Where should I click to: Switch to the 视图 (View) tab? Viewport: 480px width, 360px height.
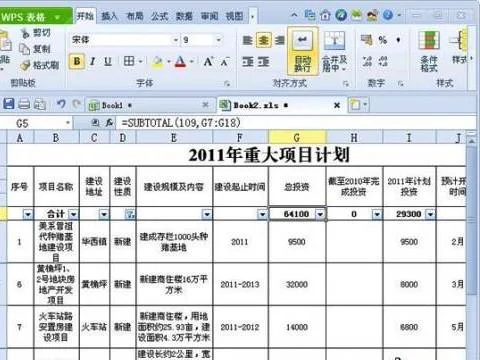[234, 16]
